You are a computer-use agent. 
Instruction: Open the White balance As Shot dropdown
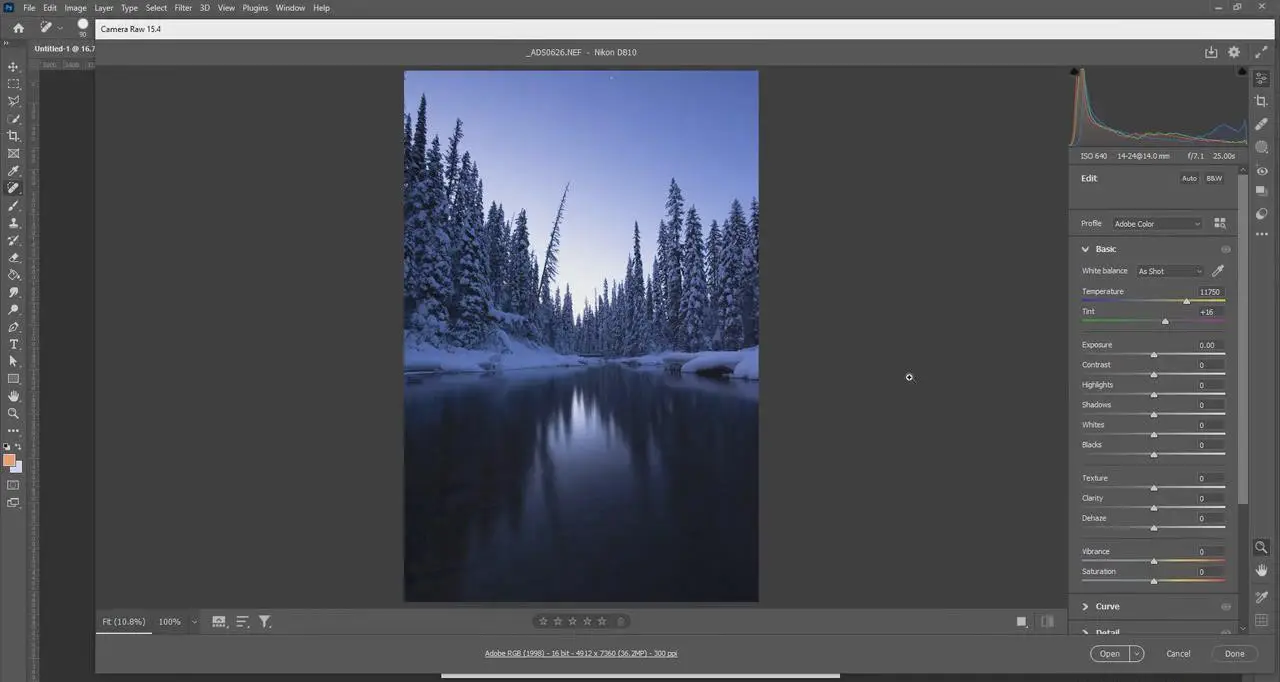[x=1170, y=271]
